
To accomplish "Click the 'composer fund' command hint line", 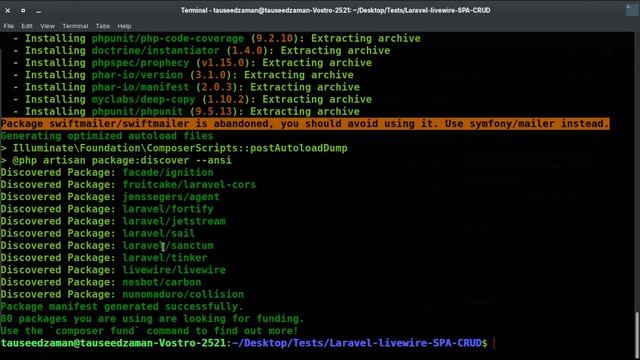I will 149,331.
